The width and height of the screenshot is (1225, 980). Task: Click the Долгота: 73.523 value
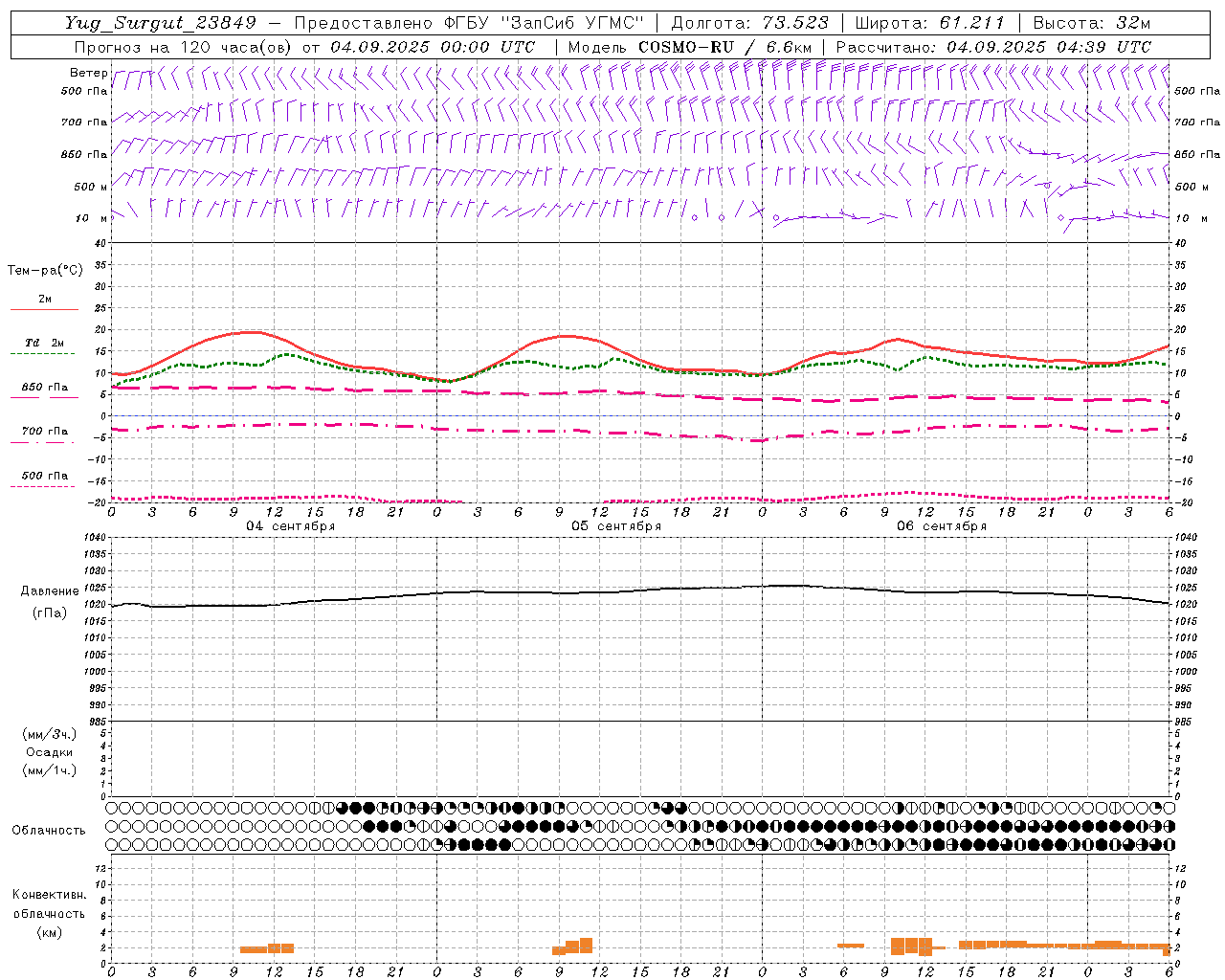pos(749,23)
